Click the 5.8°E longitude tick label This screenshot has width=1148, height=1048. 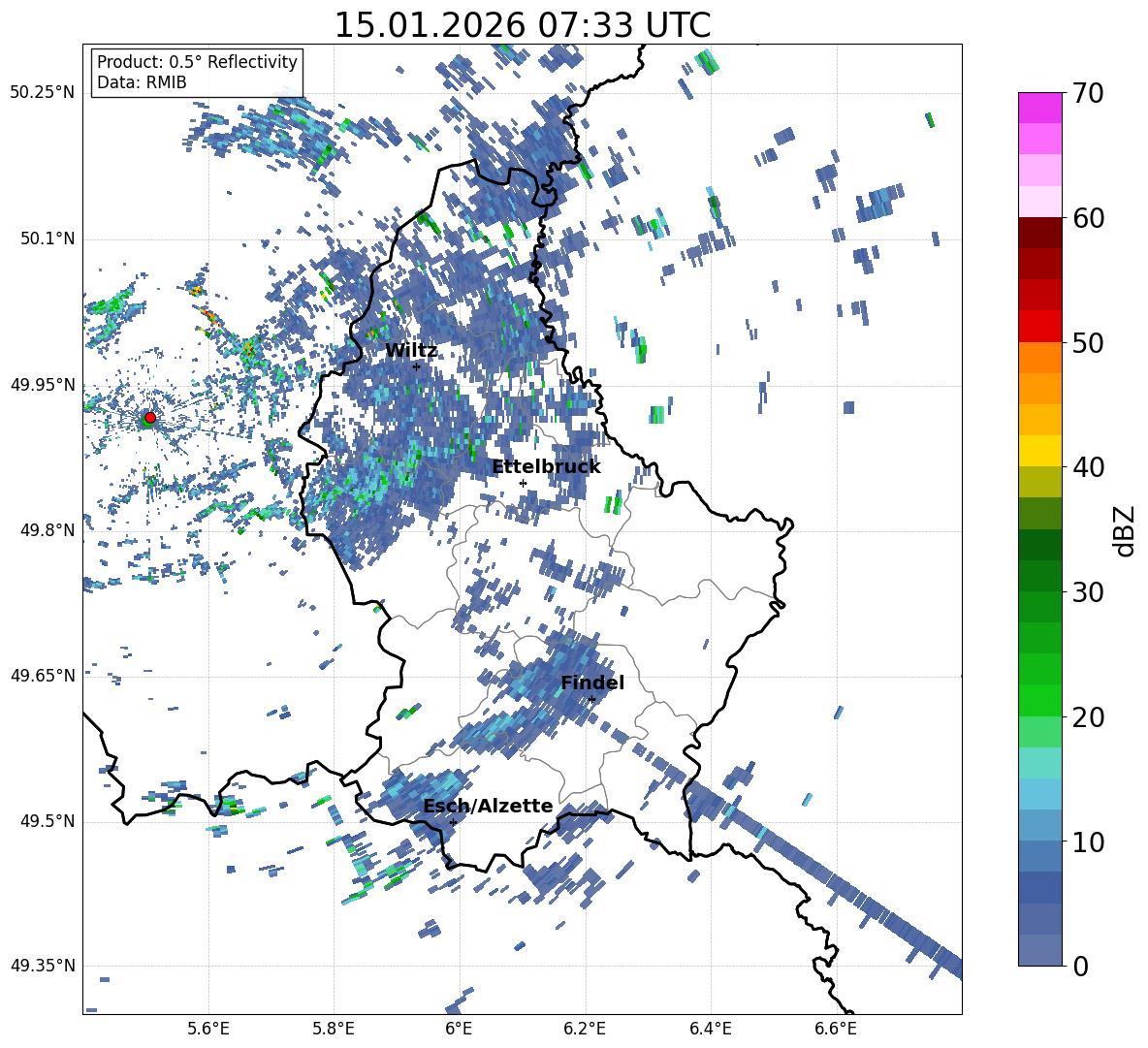pyautogui.click(x=334, y=1029)
